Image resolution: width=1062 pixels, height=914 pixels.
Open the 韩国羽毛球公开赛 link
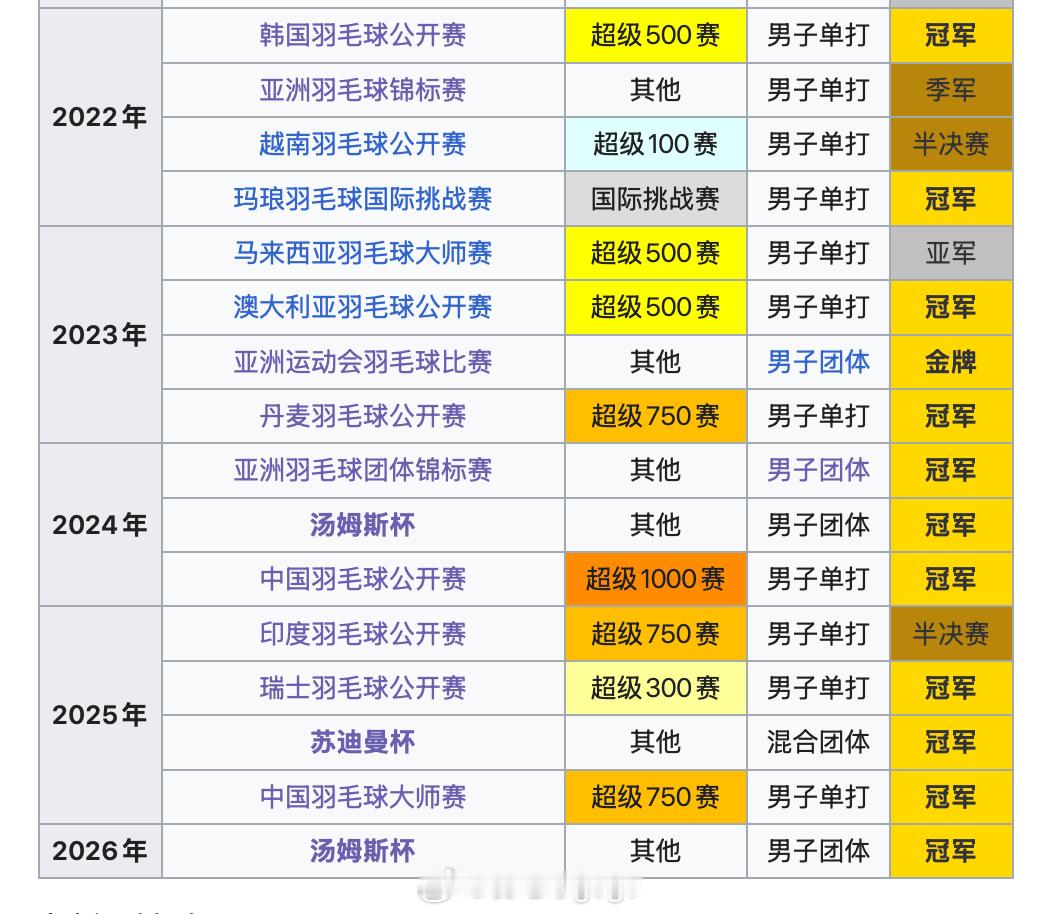coord(362,35)
